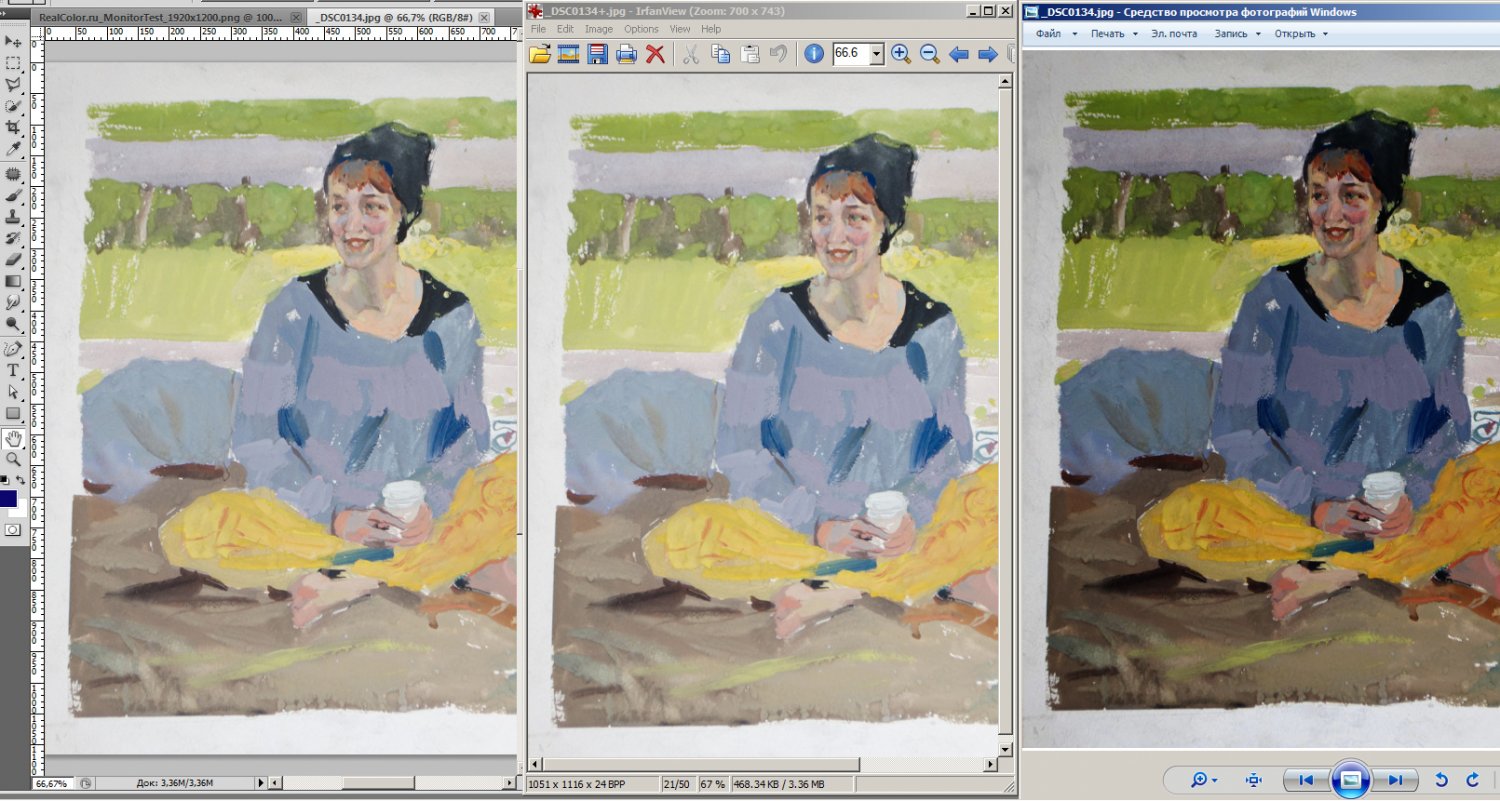
Task: Select the Eraser tool
Action: coord(13,259)
